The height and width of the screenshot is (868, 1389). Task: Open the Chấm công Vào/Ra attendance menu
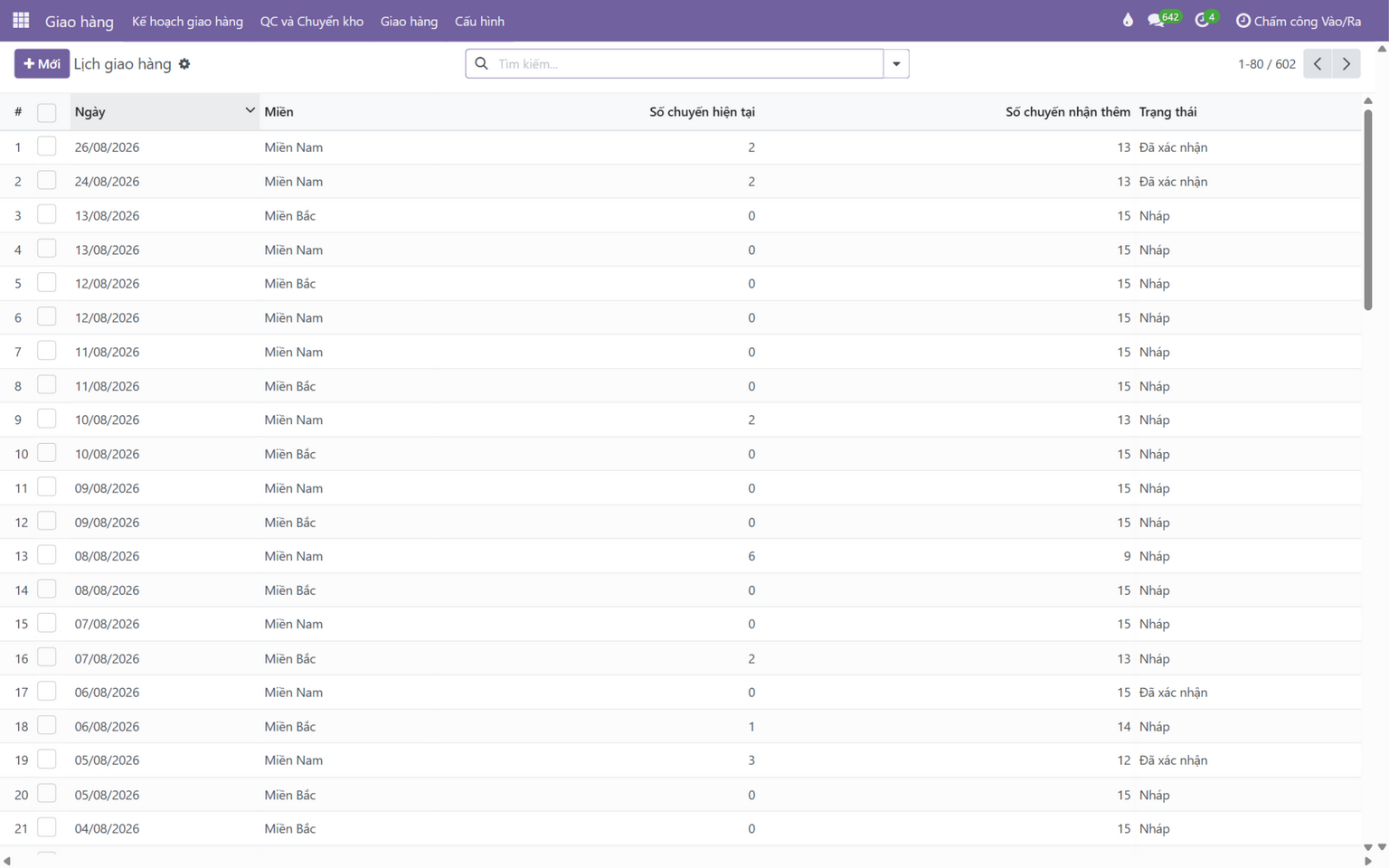(x=1299, y=21)
